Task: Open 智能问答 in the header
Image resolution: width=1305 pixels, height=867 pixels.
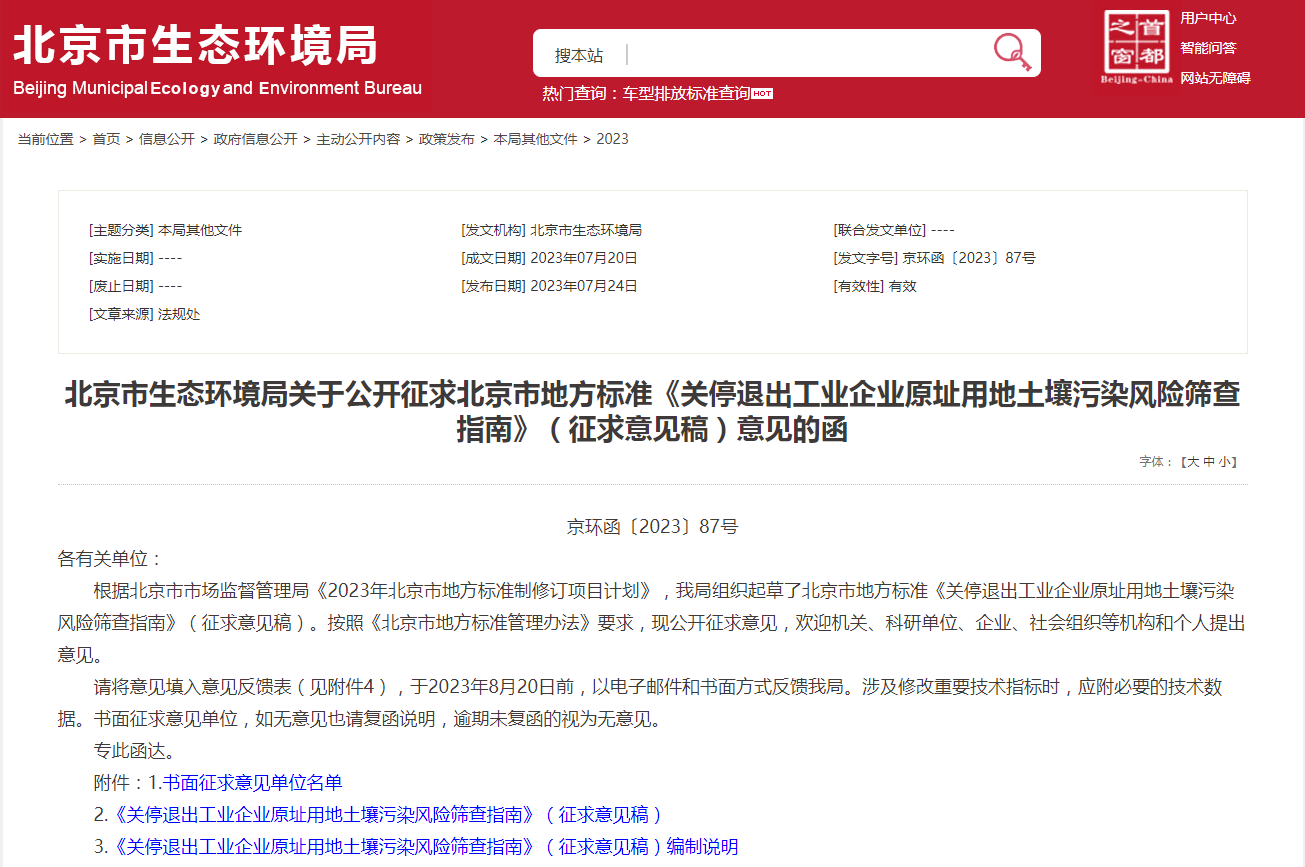Action: point(1208,48)
